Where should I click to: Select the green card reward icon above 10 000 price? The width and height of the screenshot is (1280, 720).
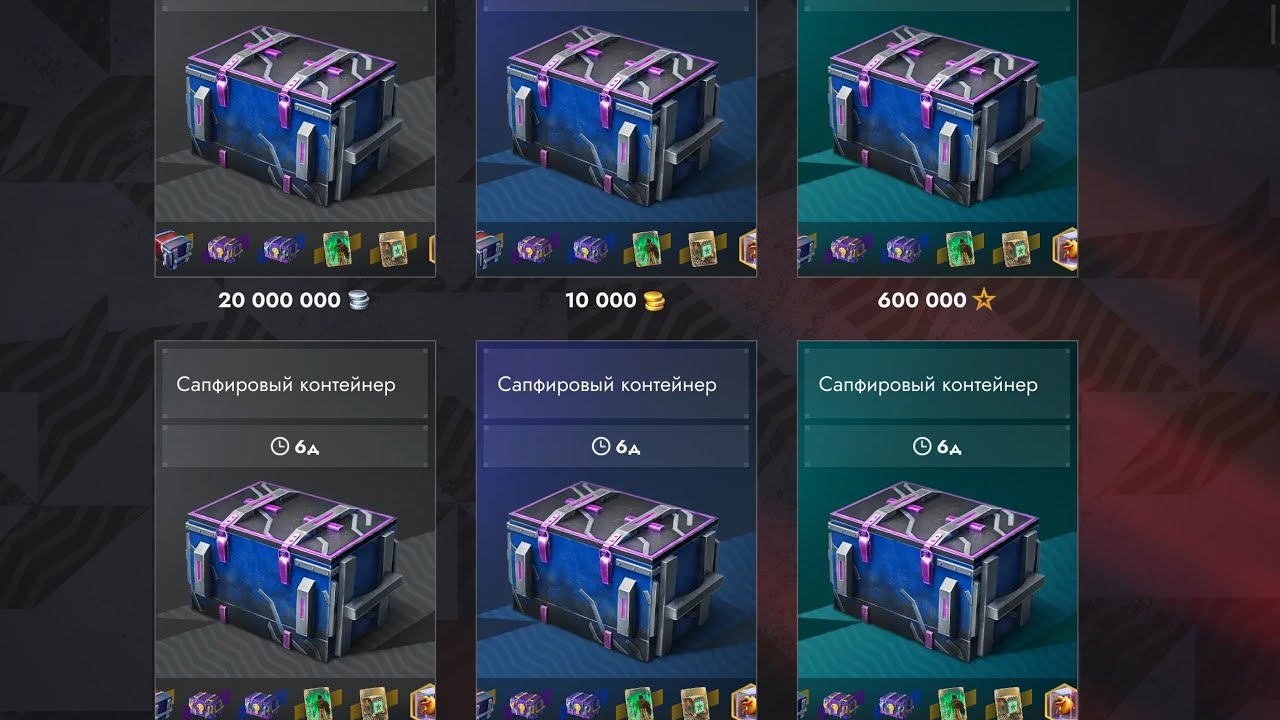tap(647, 248)
